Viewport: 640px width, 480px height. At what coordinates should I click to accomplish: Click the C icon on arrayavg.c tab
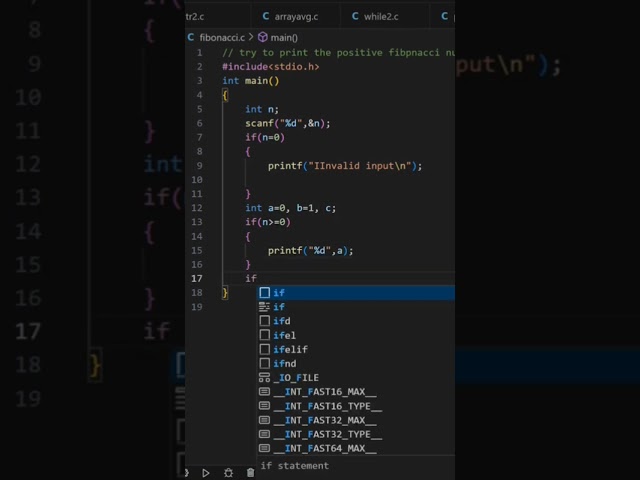click(266, 16)
